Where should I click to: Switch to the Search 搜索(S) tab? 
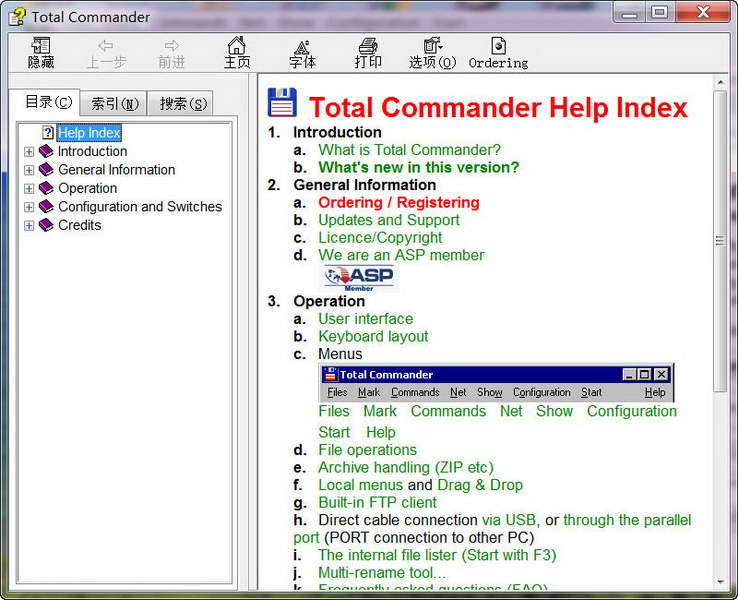[x=181, y=104]
